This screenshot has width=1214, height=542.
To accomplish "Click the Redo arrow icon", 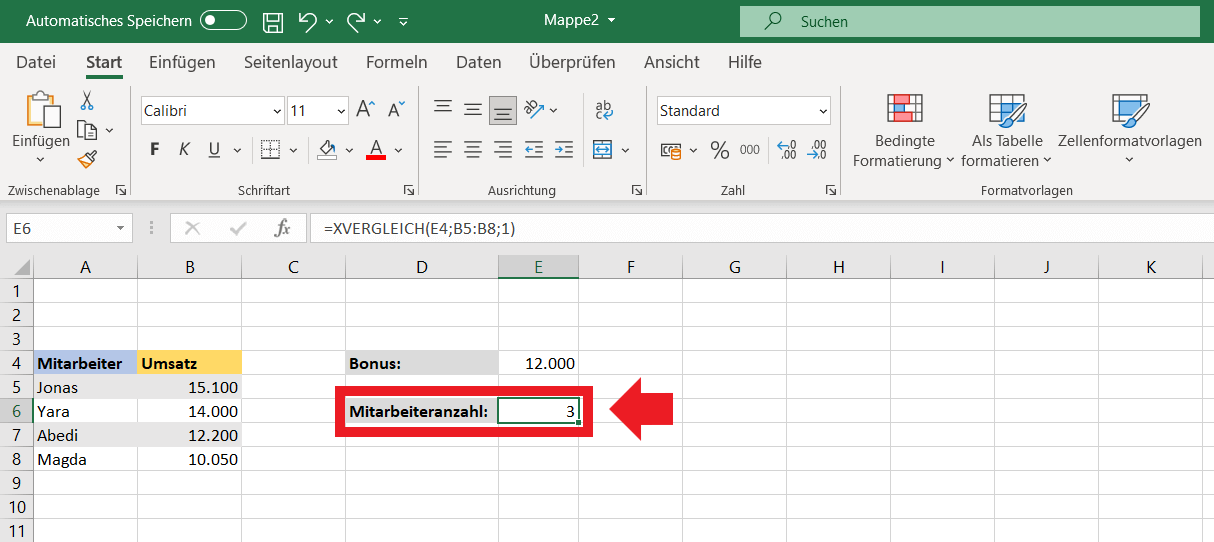I will pos(356,20).
